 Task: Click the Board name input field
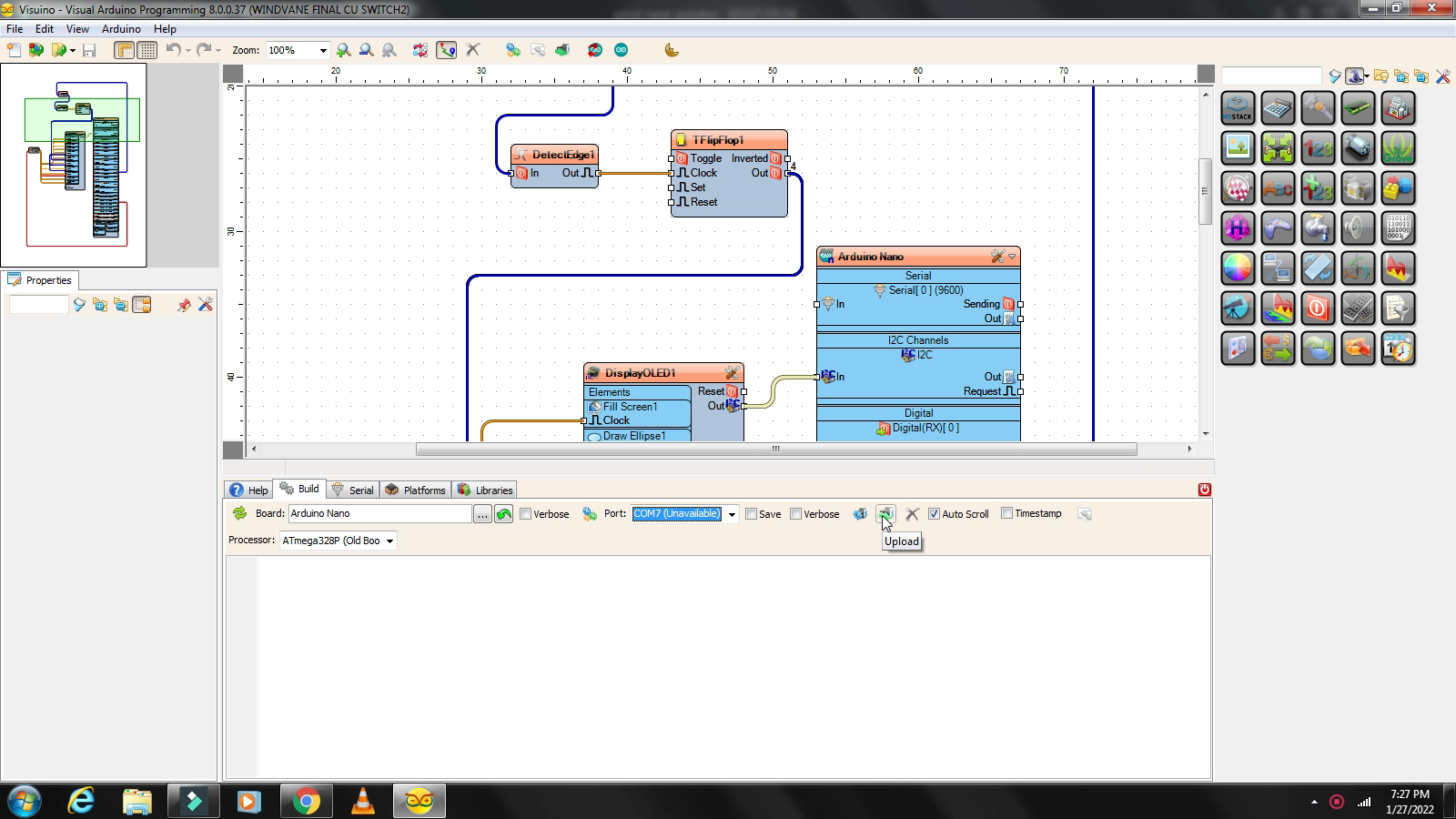click(379, 514)
